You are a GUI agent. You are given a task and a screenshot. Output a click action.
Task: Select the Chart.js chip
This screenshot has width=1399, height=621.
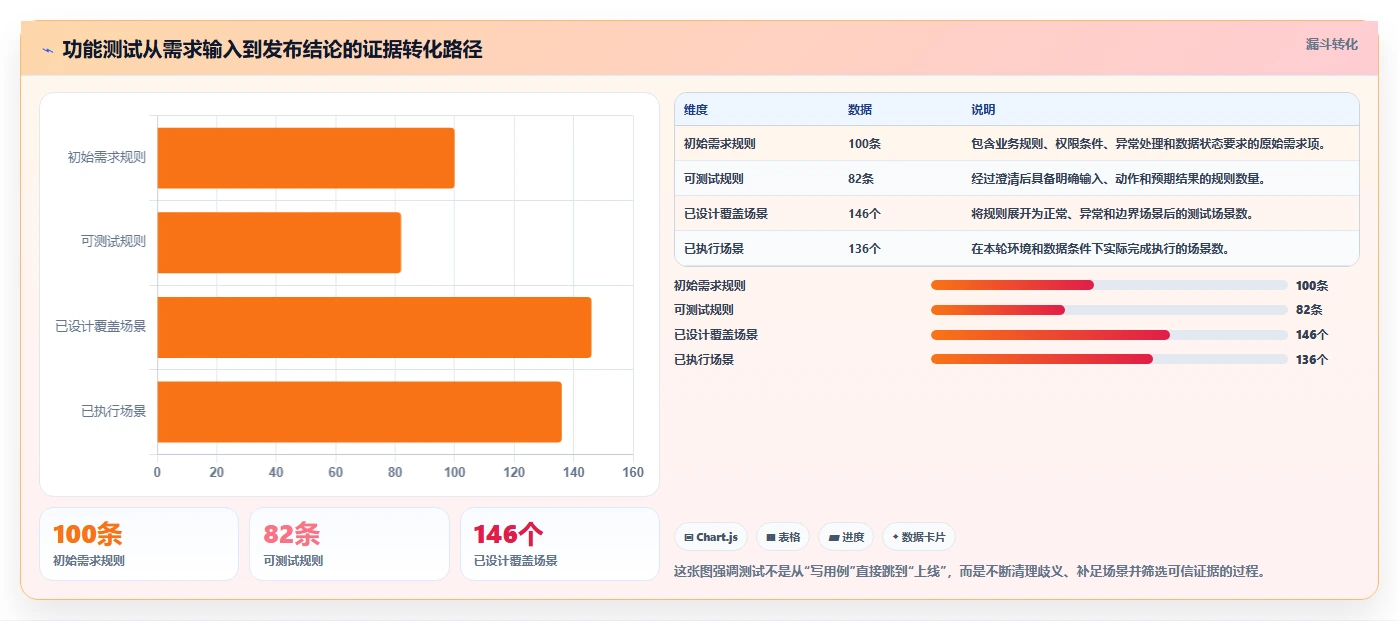tap(711, 537)
